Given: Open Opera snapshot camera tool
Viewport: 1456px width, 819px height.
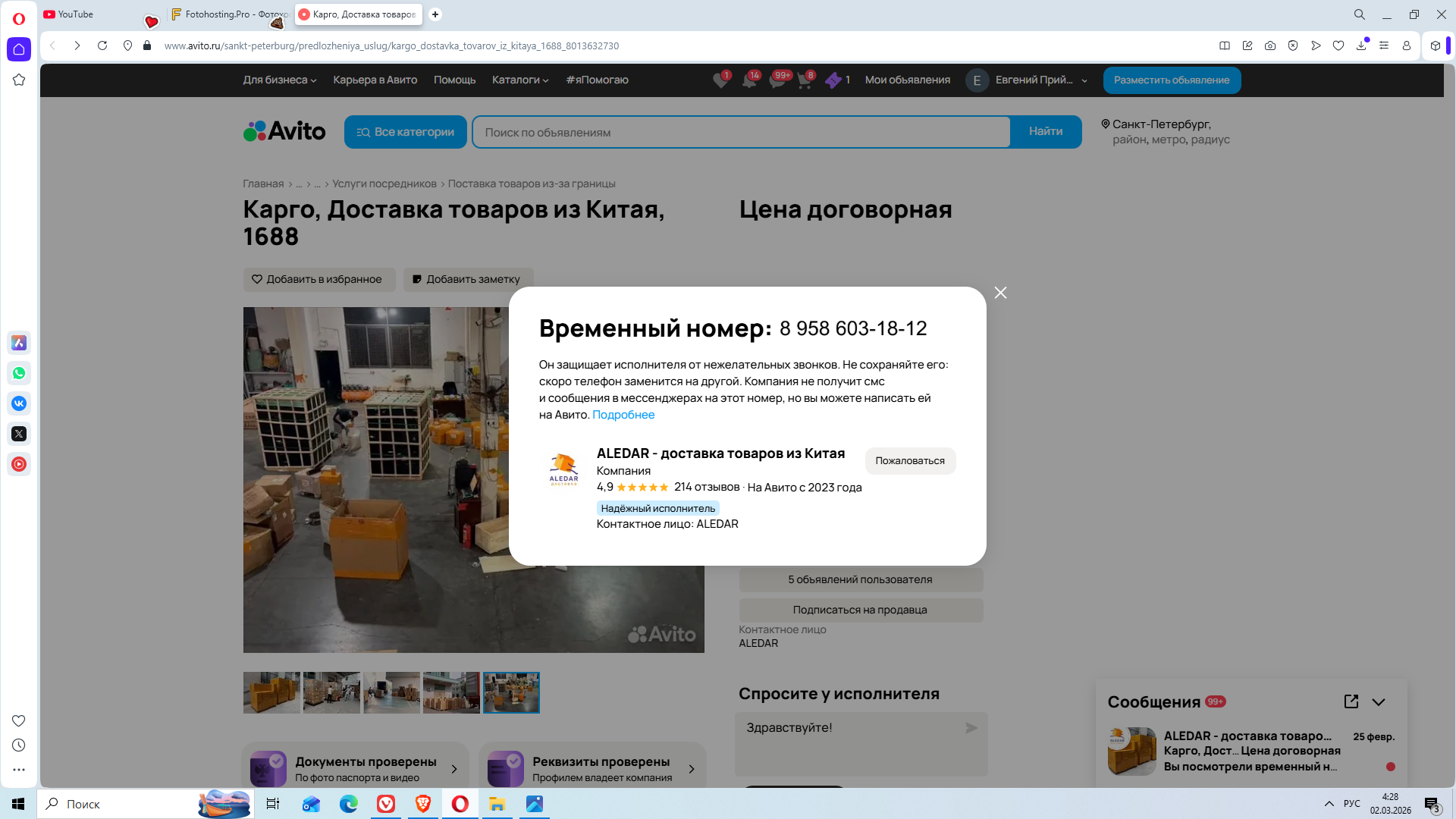Looking at the screenshot, I should point(1270,45).
